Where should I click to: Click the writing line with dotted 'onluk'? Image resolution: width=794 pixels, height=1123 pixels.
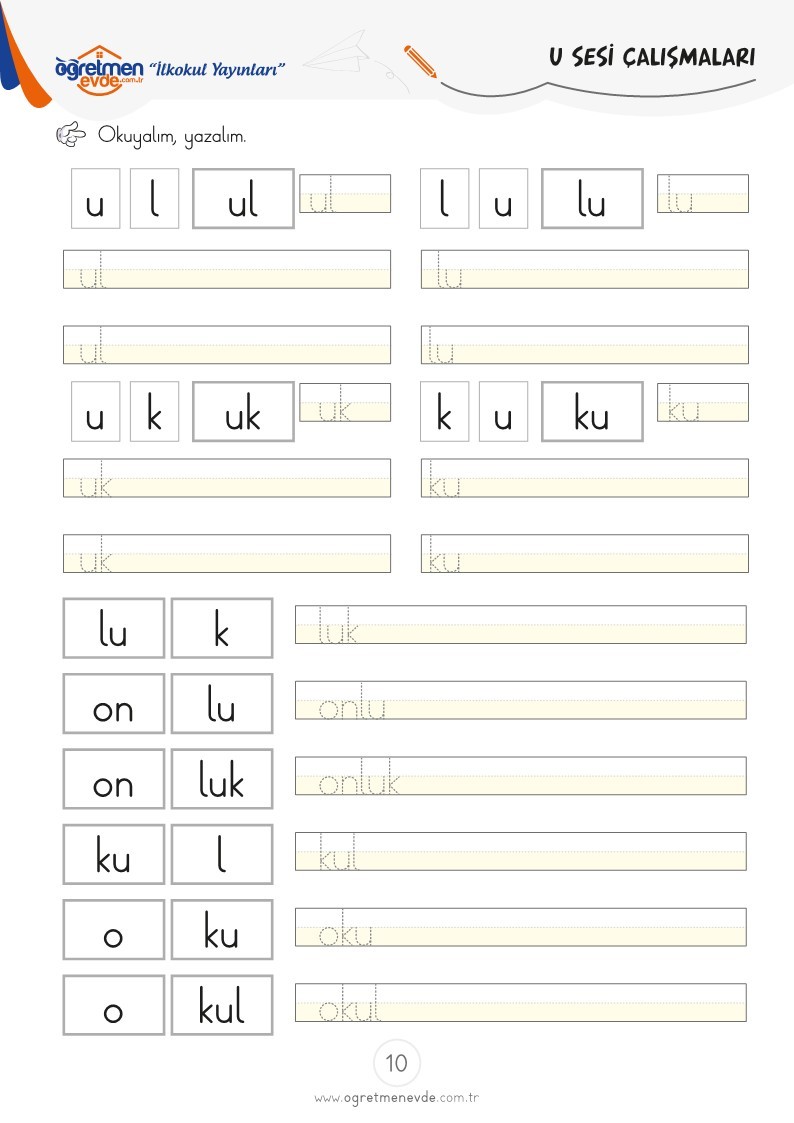click(521, 776)
